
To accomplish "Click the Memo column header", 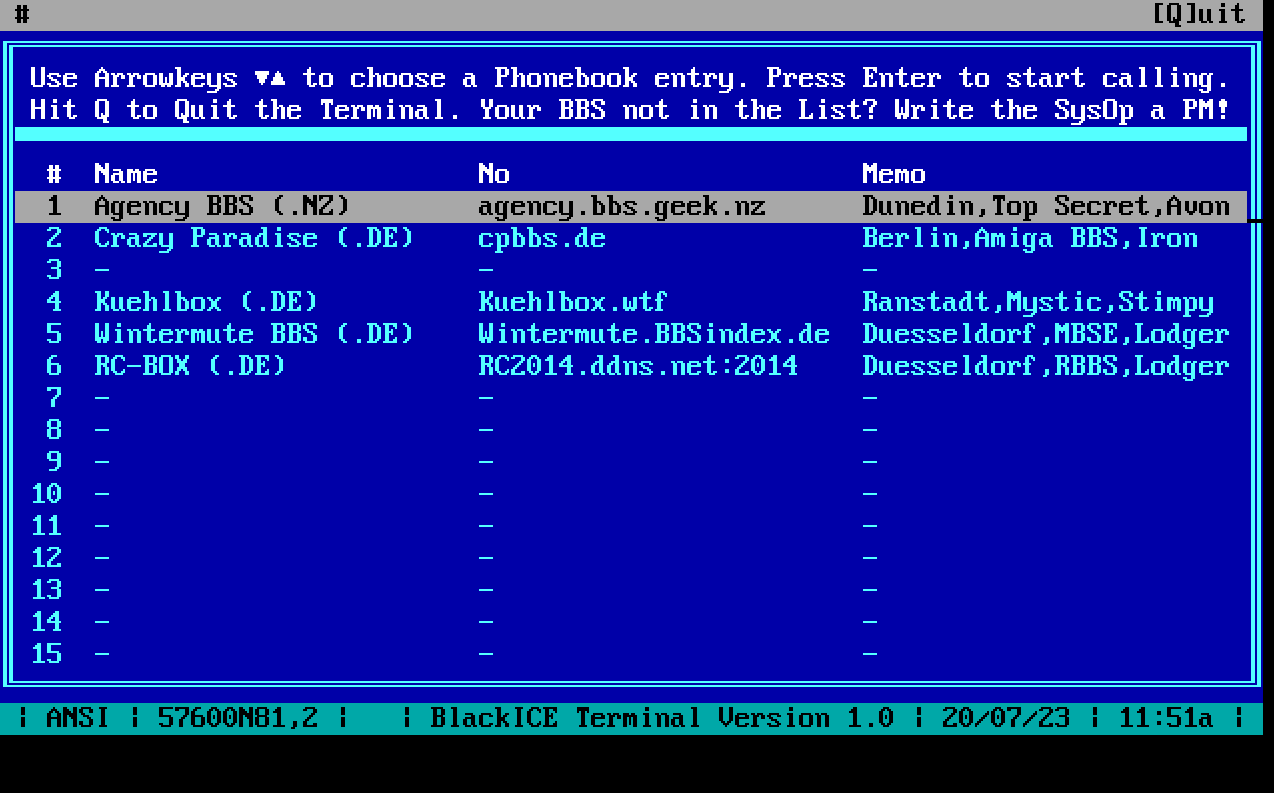I will [893, 174].
